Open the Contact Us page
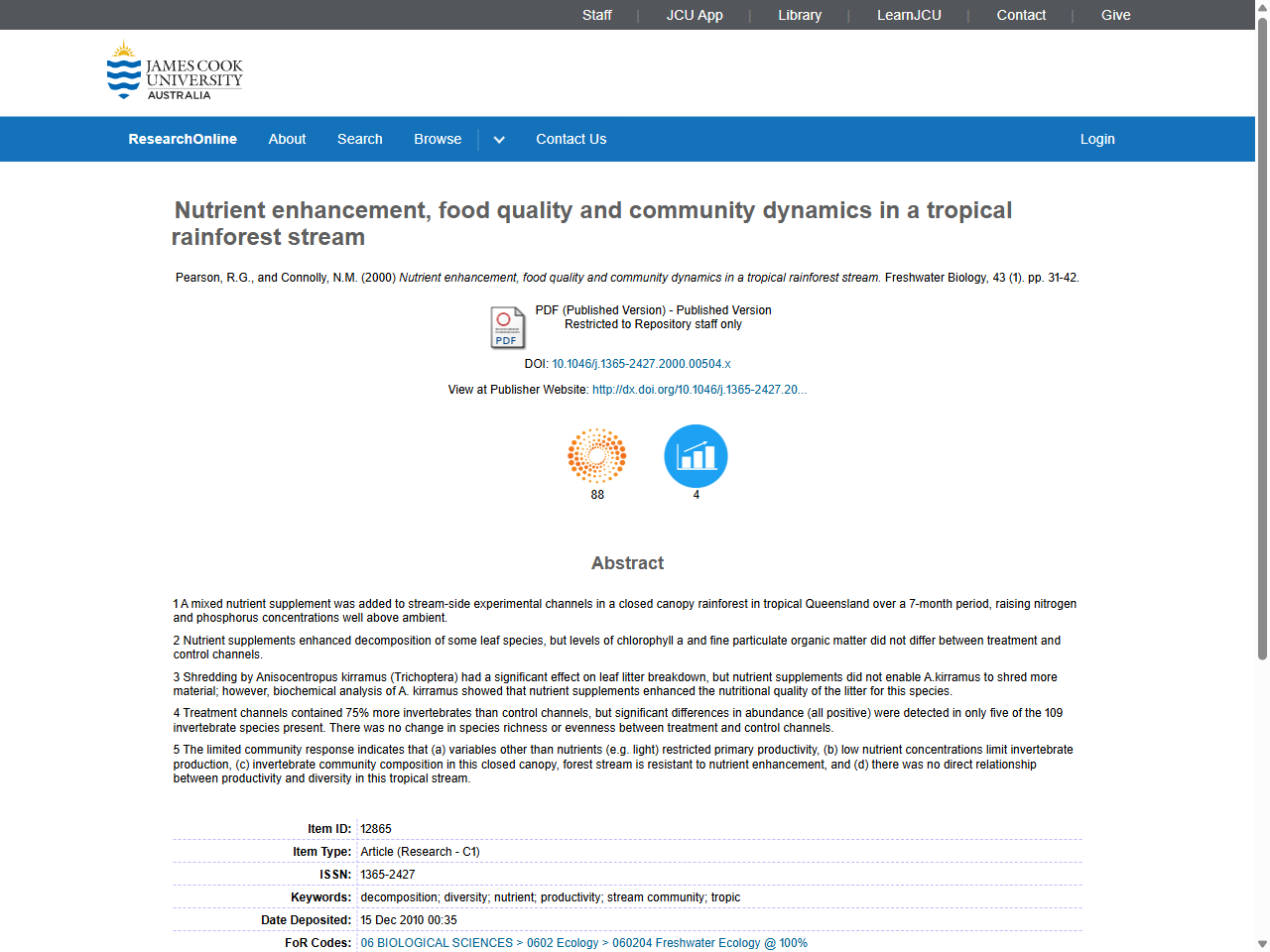Image resolution: width=1270 pixels, height=952 pixels. pyautogui.click(x=571, y=139)
